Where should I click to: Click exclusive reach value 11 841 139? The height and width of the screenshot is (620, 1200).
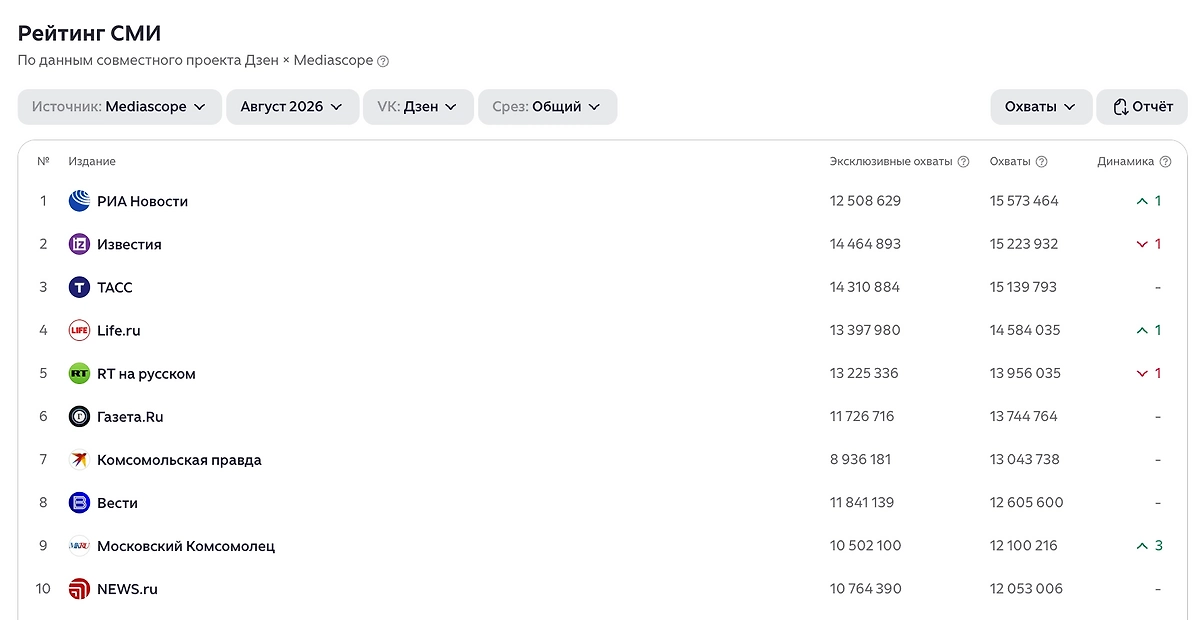coord(862,503)
